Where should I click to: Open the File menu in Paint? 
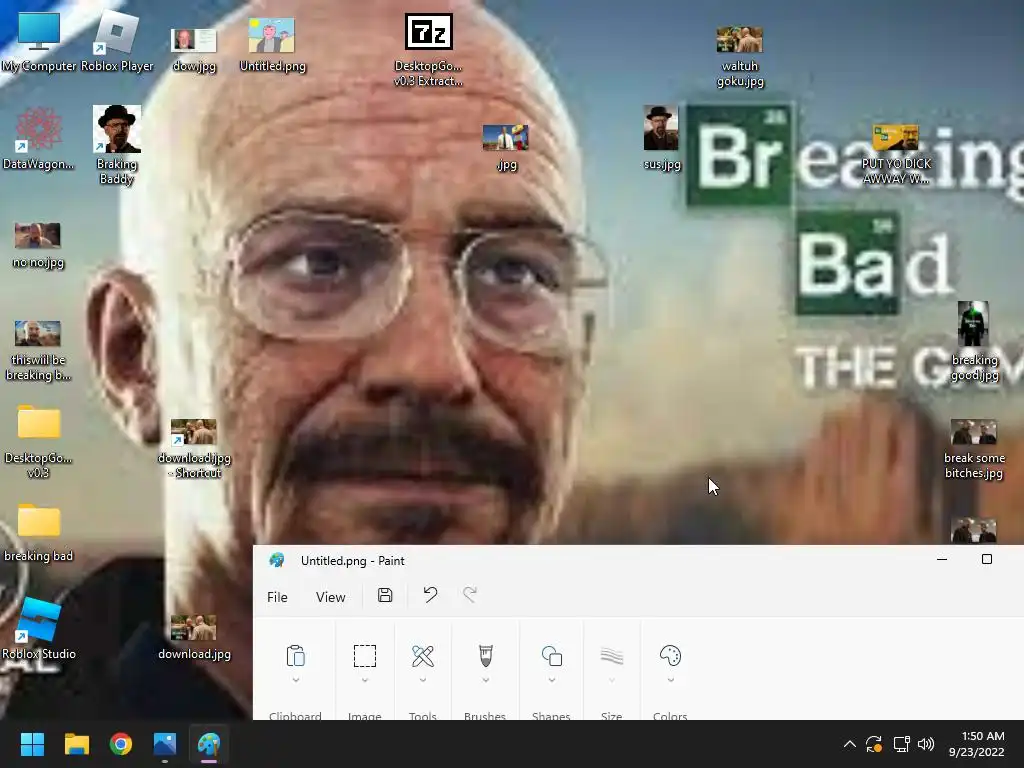277,597
